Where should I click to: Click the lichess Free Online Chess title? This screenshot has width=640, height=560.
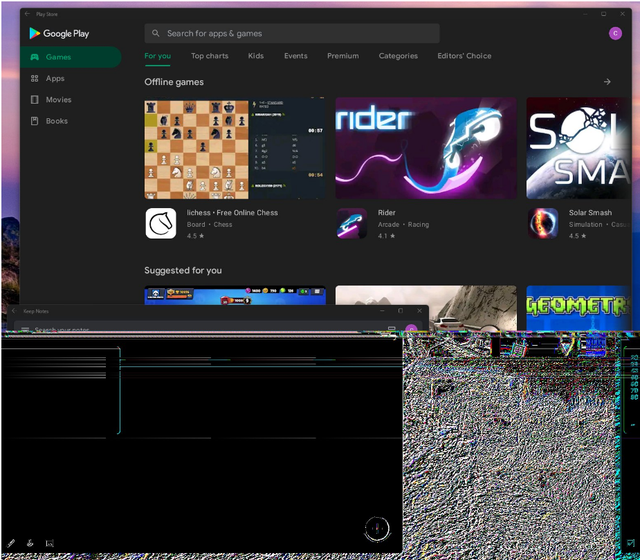click(232, 213)
